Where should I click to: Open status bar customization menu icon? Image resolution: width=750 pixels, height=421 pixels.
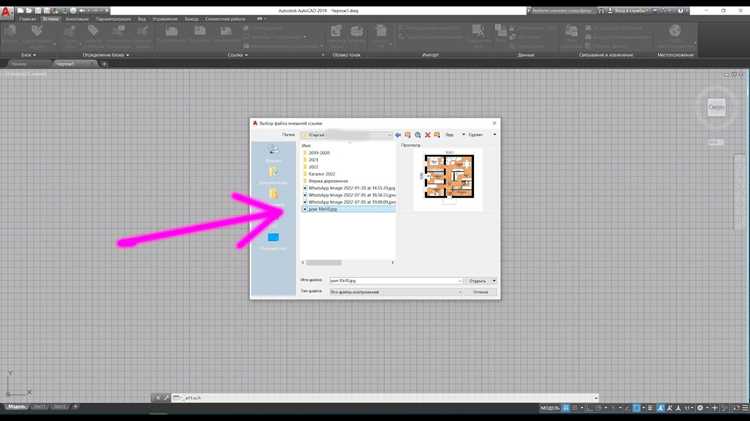click(746, 408)
